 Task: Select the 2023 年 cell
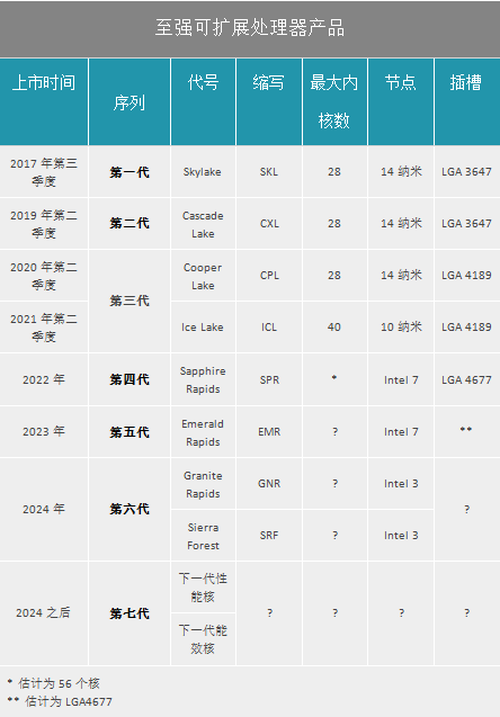(x=44, y=432)
